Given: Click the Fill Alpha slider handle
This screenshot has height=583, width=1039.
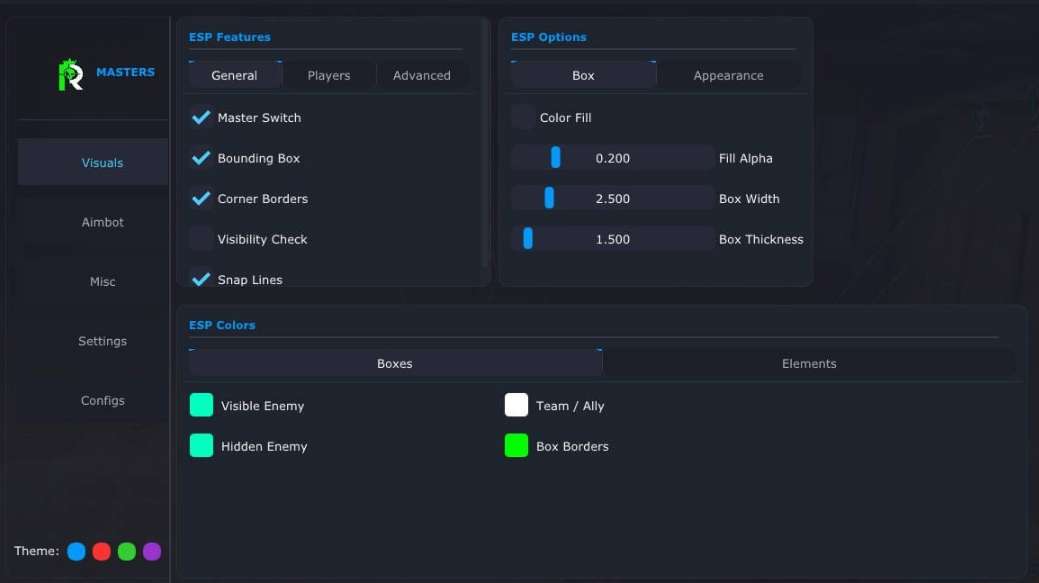Looking at the screenshot, I should [x=555, y=158].
